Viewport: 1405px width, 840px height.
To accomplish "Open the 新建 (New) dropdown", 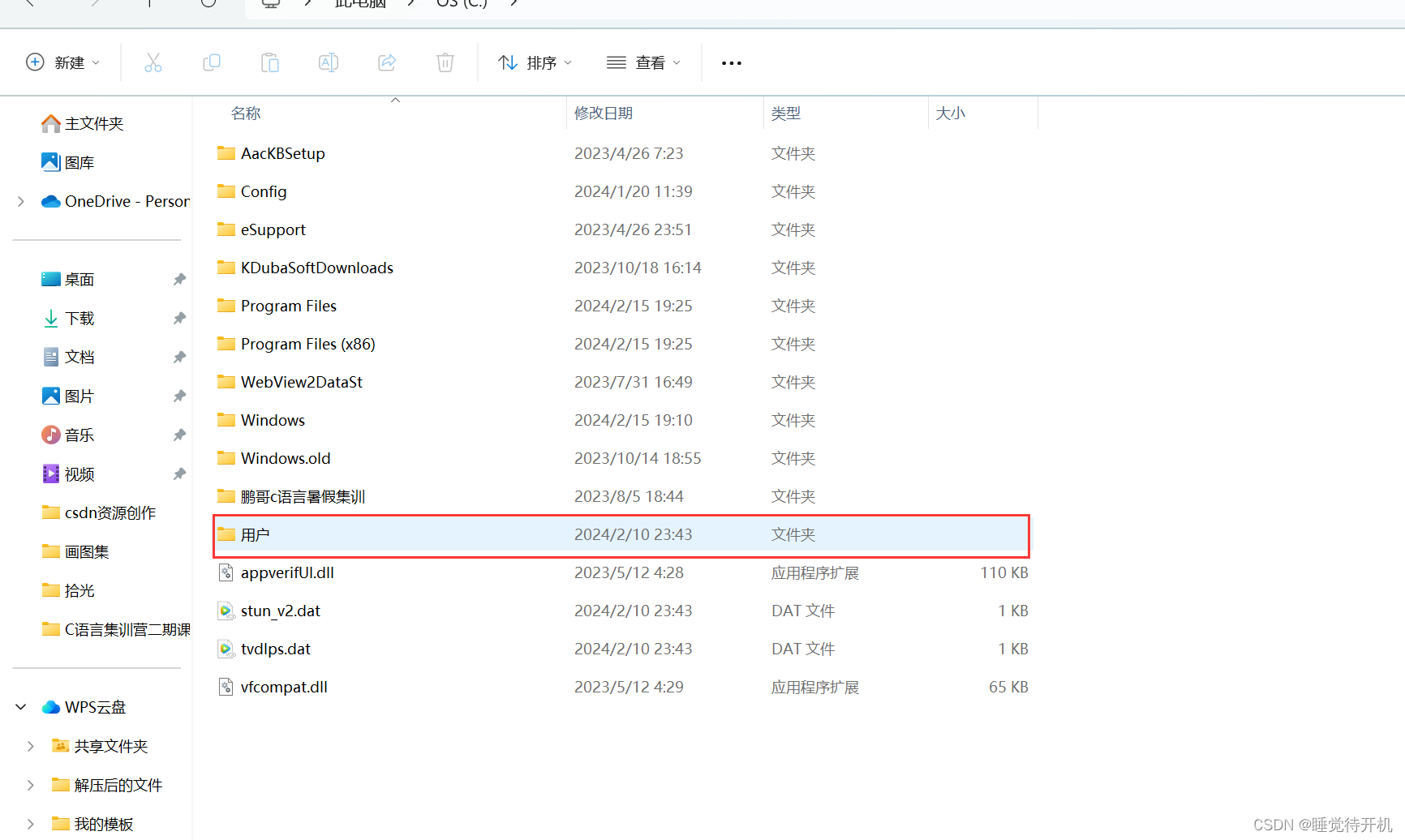I will point(63,62).
